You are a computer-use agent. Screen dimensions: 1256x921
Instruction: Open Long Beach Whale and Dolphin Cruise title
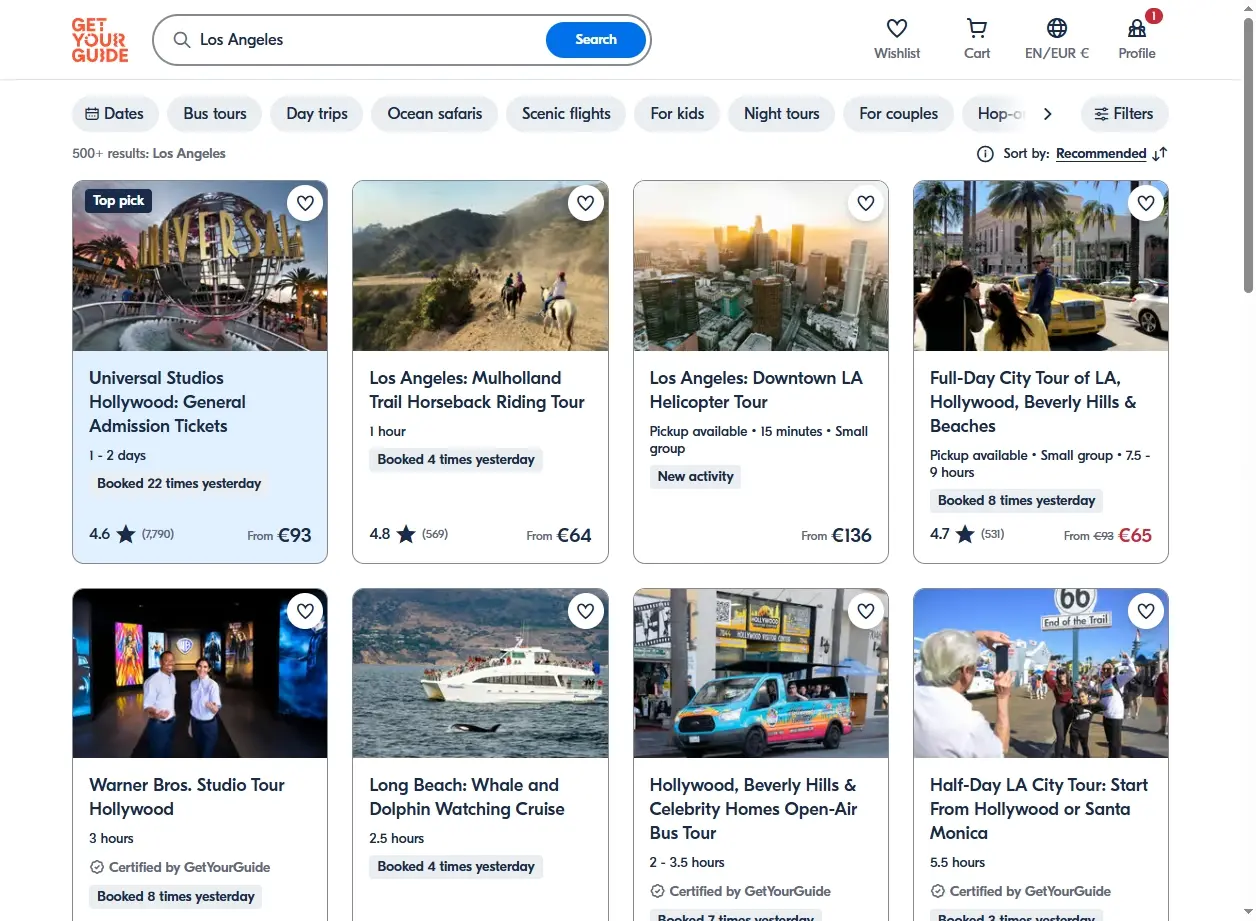click(467, 797)
